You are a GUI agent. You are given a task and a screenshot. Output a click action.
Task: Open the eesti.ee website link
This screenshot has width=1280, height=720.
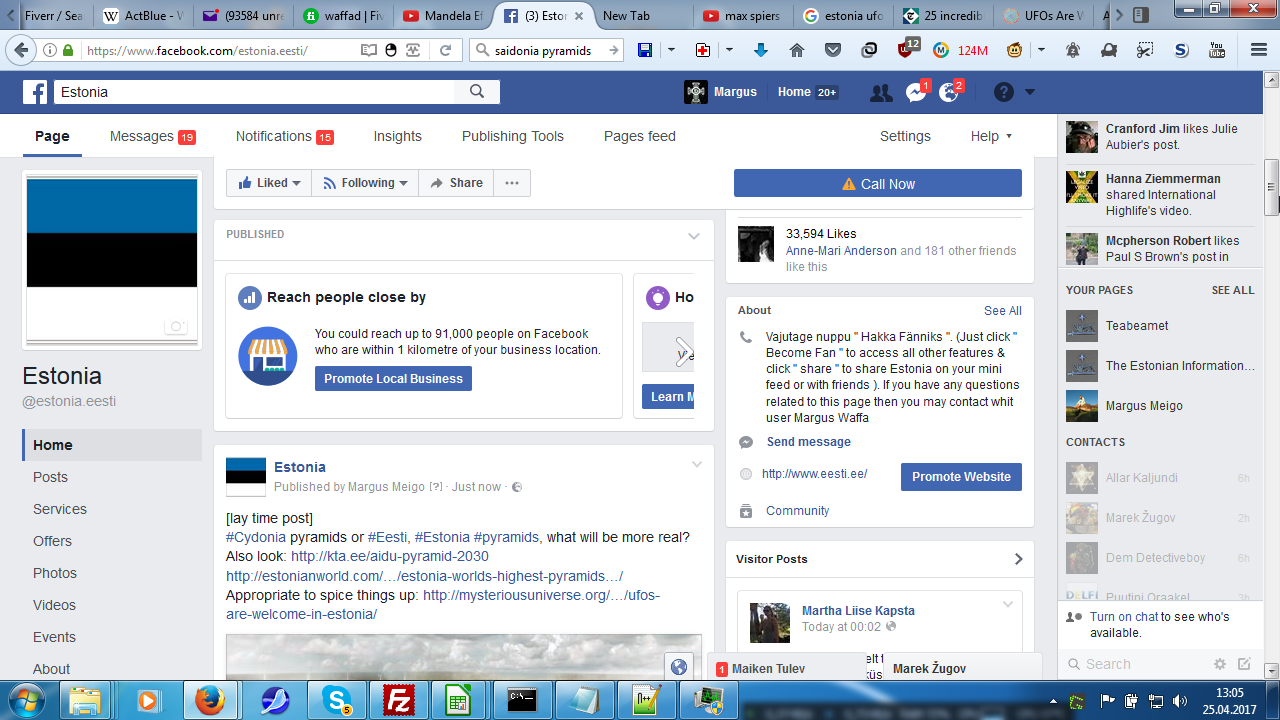(x=815, y=474)
